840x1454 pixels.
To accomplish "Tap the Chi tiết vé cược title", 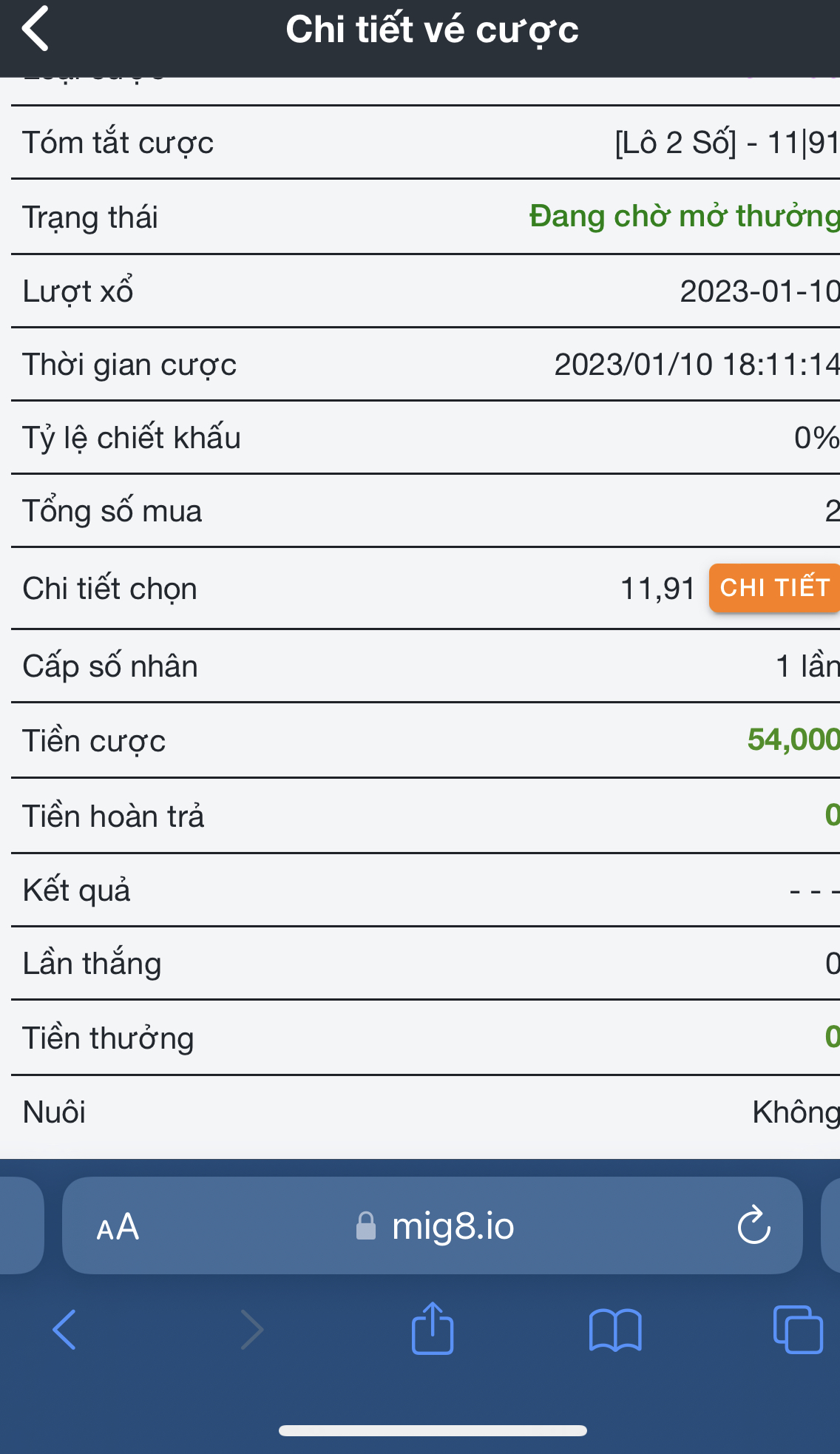I will tap(433, 30).
